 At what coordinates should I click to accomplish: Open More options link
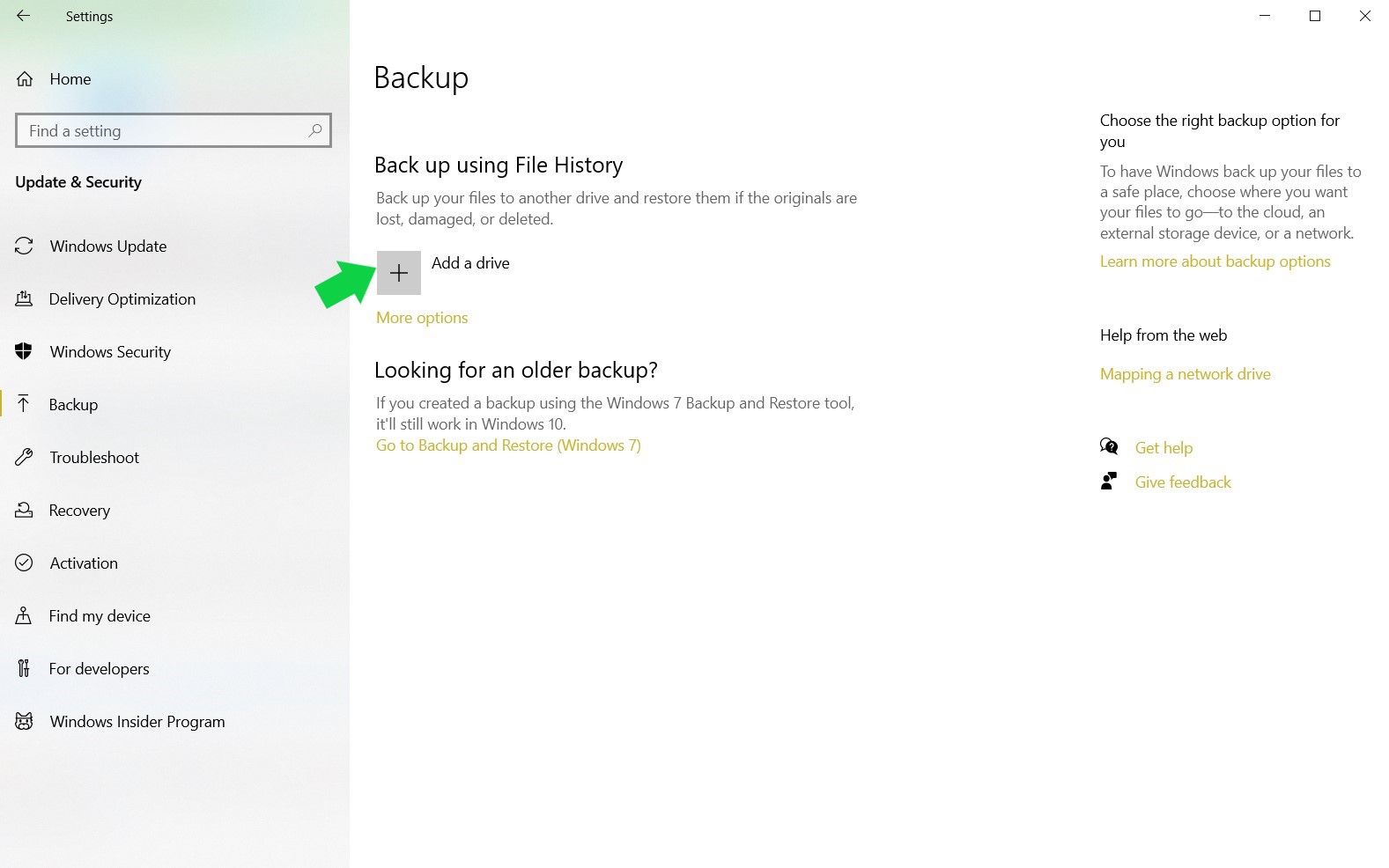422,318
